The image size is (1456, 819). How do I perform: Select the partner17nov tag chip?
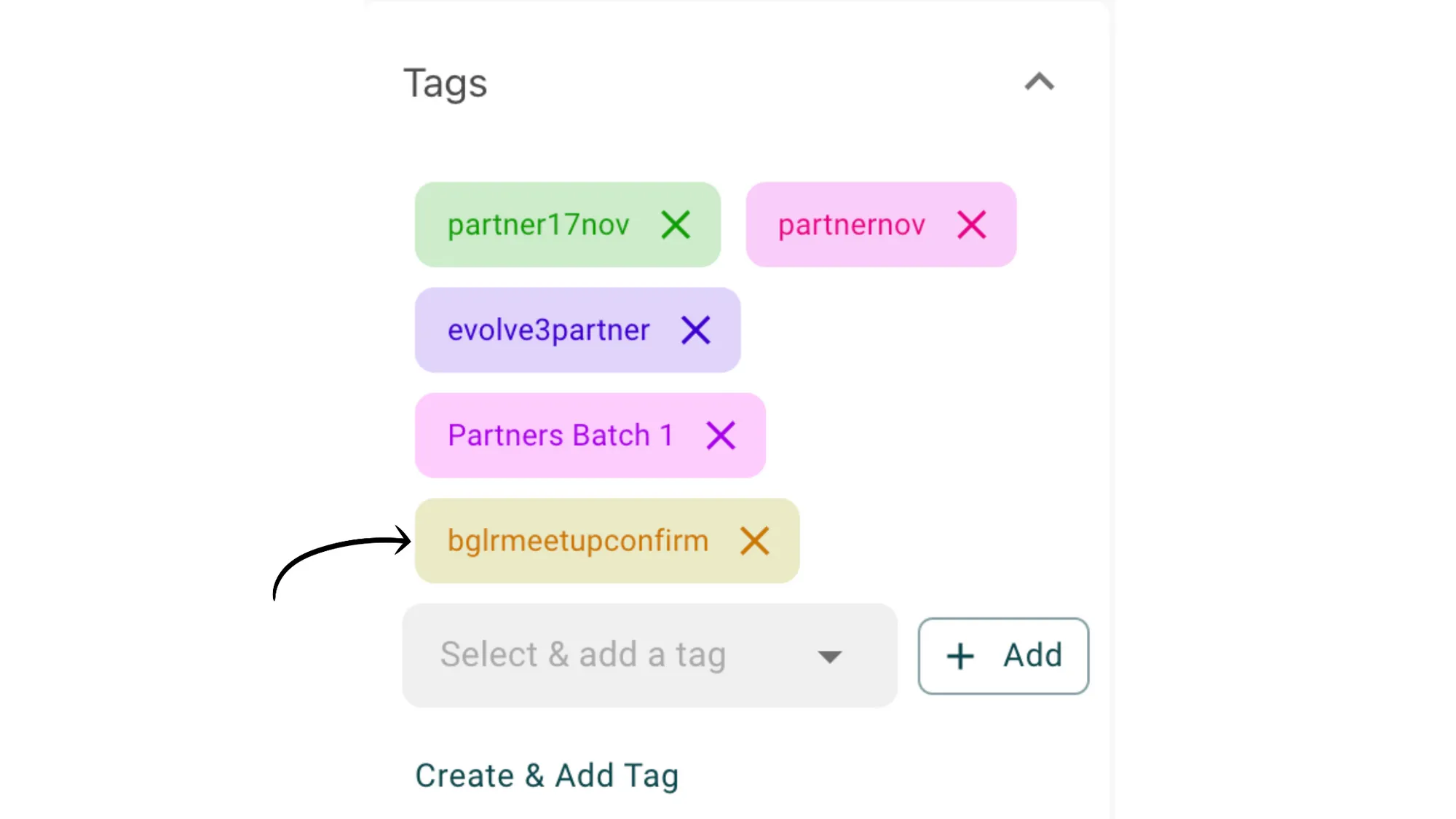point(539,224)
